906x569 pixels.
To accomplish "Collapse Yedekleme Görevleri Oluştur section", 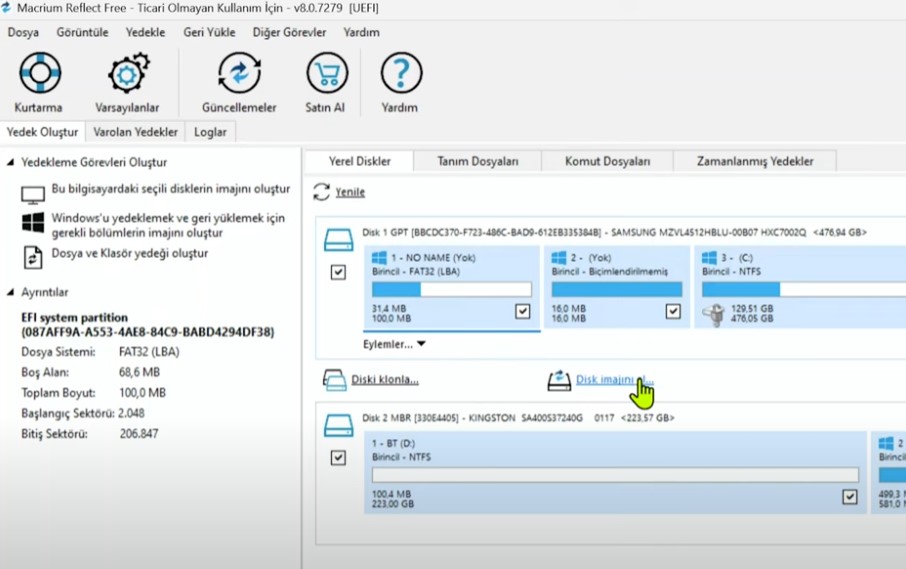I will click(10, 162).
